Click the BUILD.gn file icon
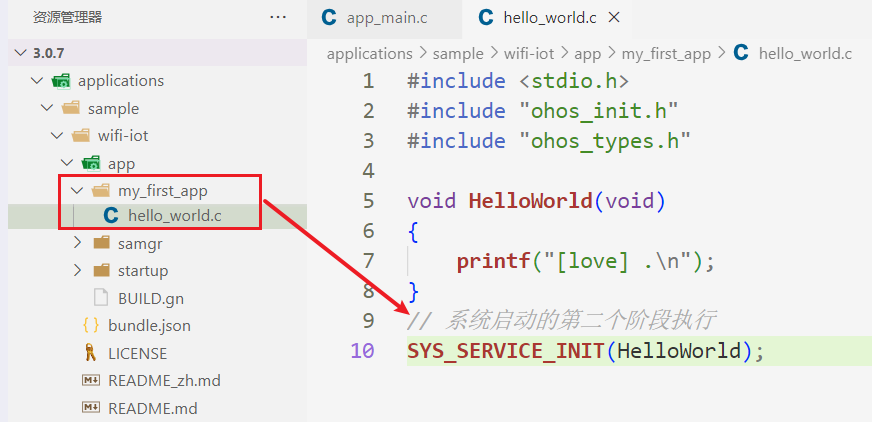The width and height of the screenshot is (872, 422). 100,298
